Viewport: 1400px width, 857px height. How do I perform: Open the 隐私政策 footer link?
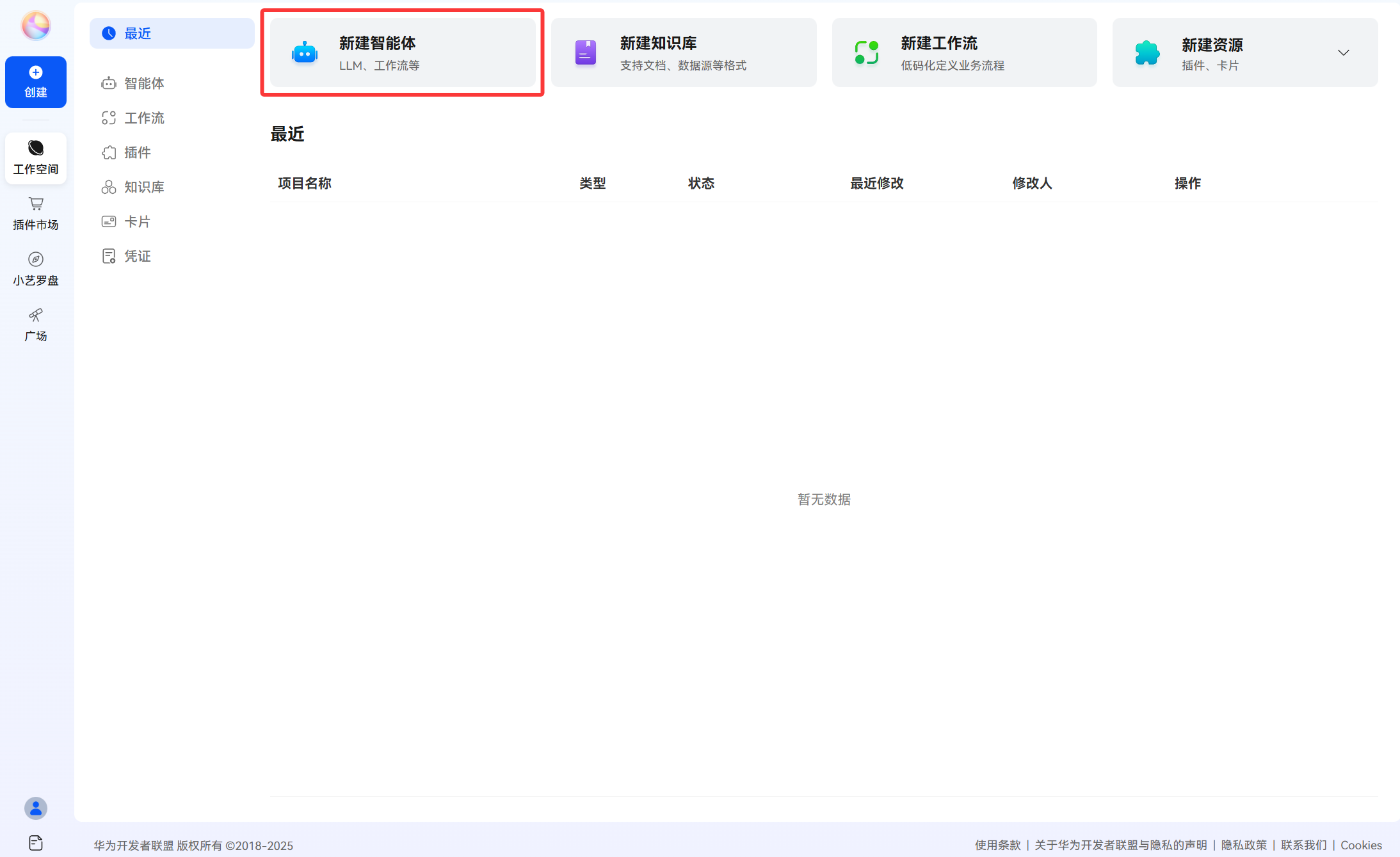(1244, 845)
